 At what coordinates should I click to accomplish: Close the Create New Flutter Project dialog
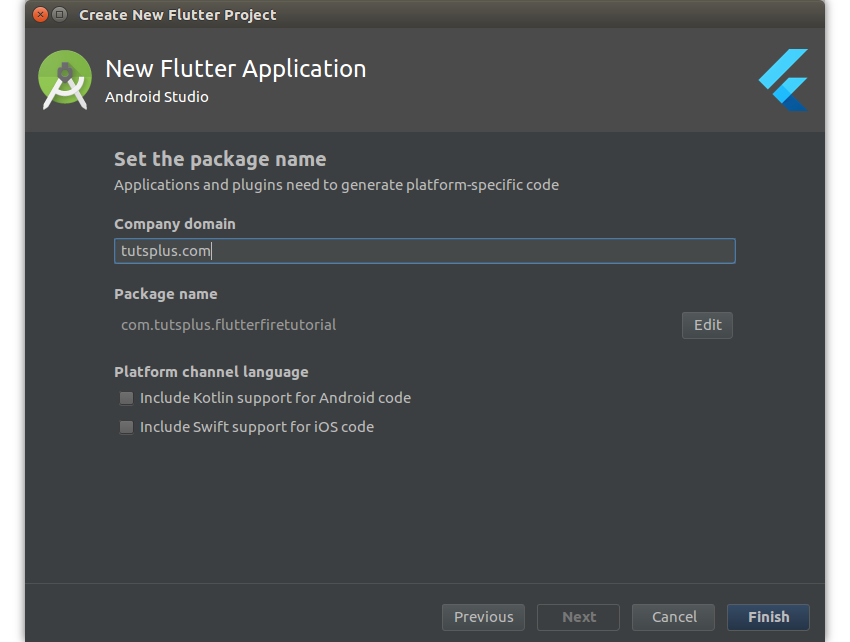41,15
